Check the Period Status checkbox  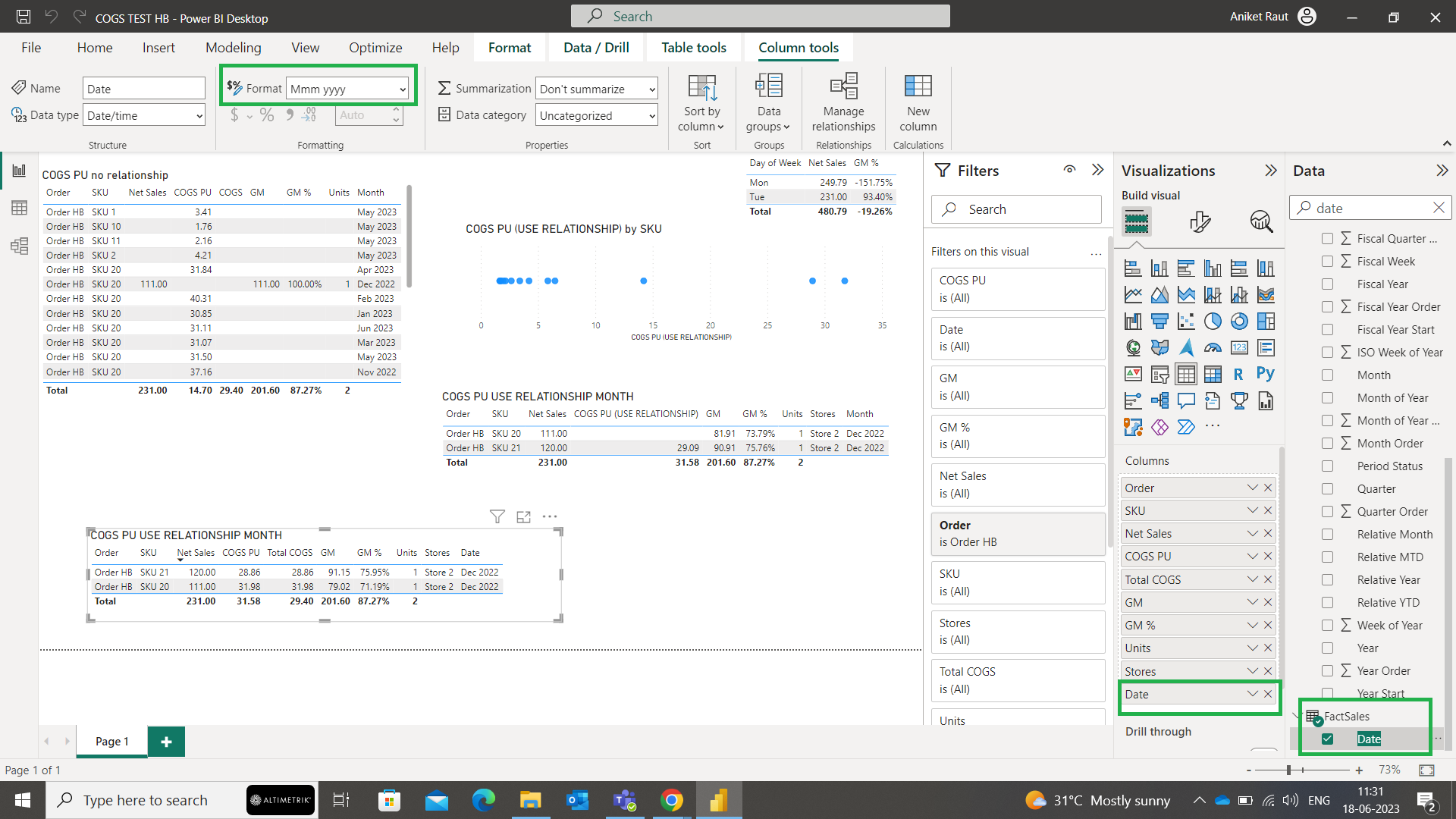[1327, 466]
